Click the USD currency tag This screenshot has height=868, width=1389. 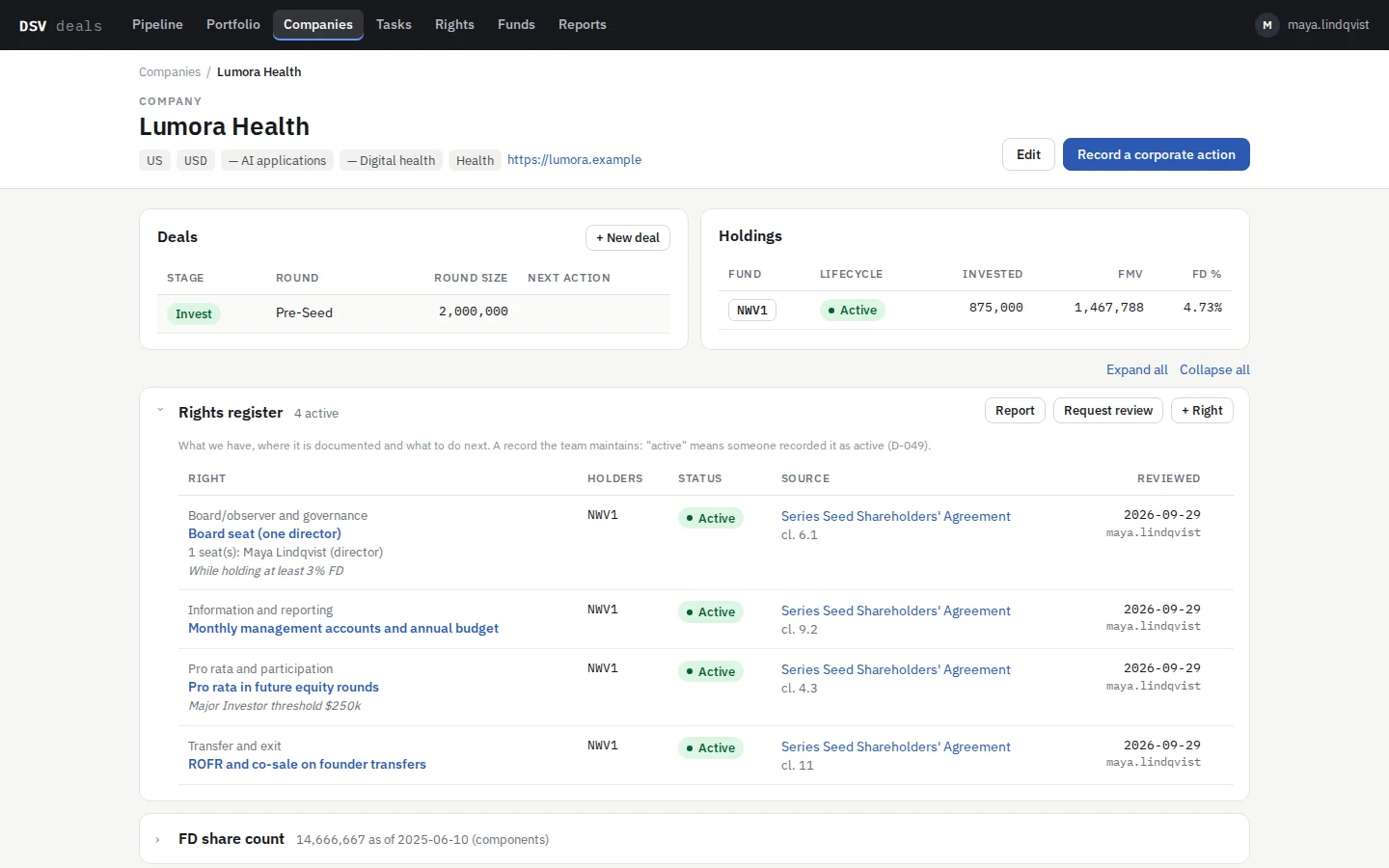pyautogui.click(x=196, y=161)
